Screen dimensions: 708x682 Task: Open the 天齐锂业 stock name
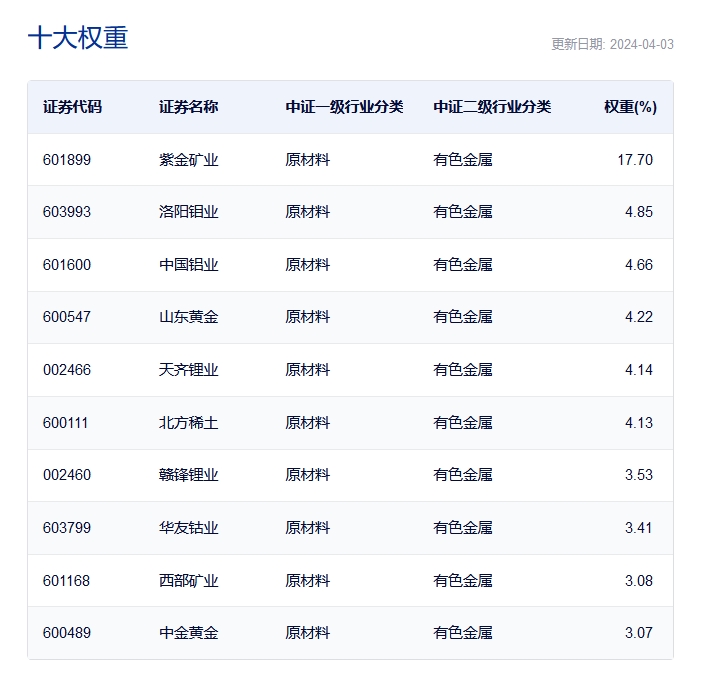coord(188,370)
